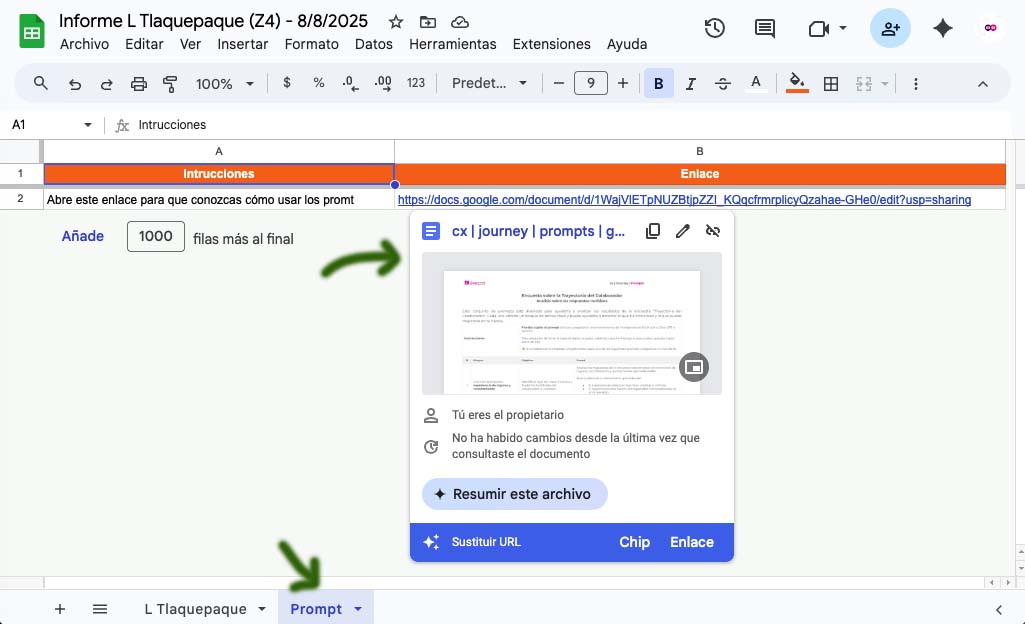Open the comments panel icon

(765, 29)
